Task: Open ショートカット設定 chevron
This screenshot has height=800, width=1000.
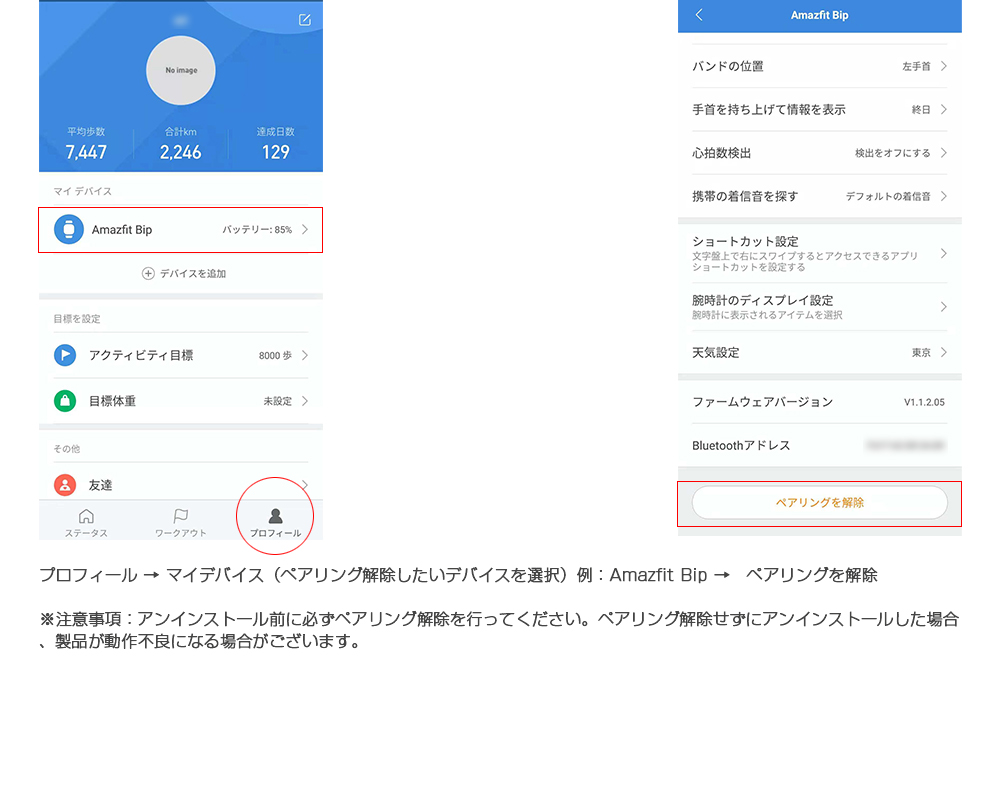Action: click(x=944, y=254)
